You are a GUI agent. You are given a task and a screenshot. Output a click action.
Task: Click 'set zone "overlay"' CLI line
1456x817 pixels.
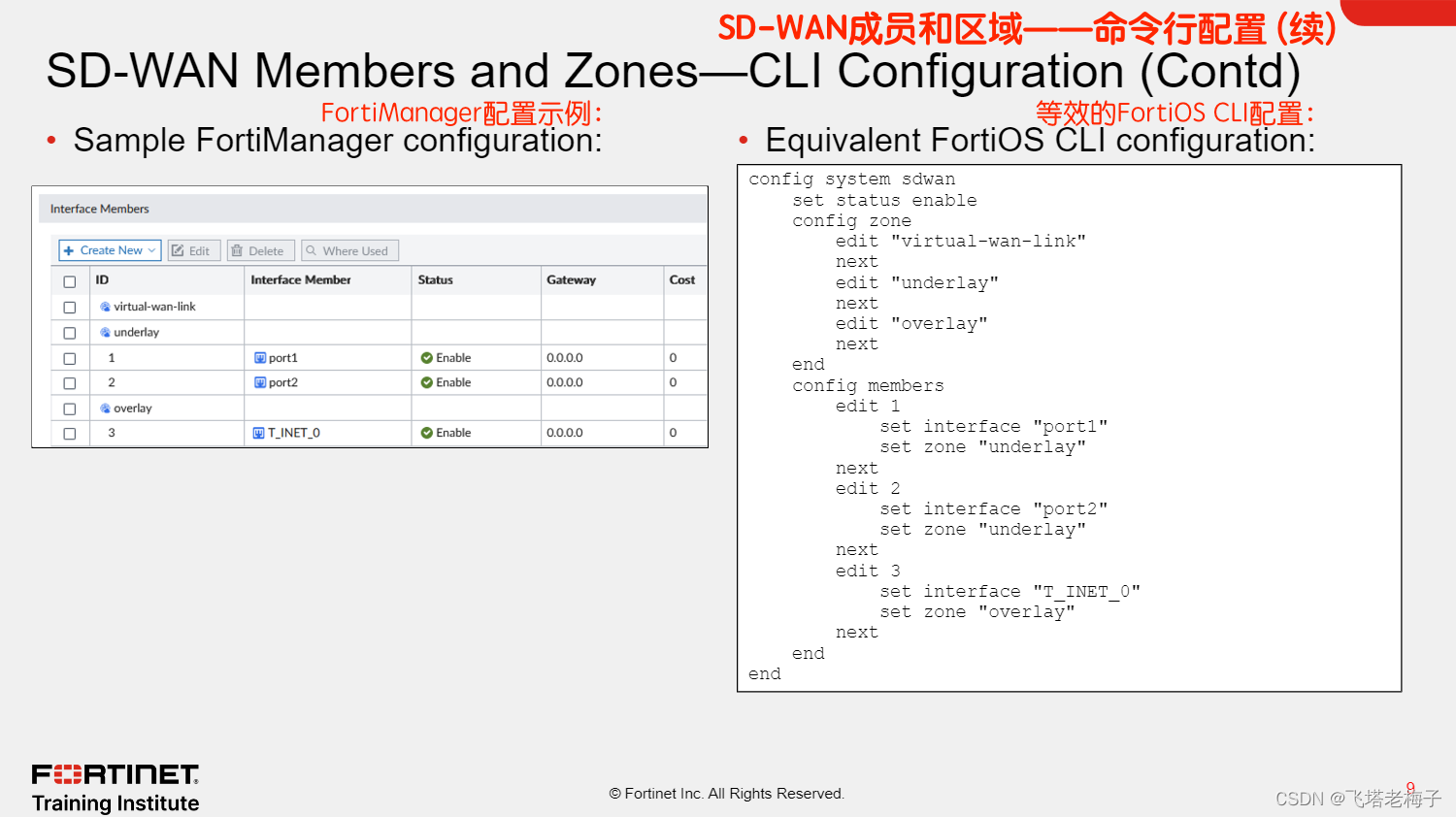(977, 612)
